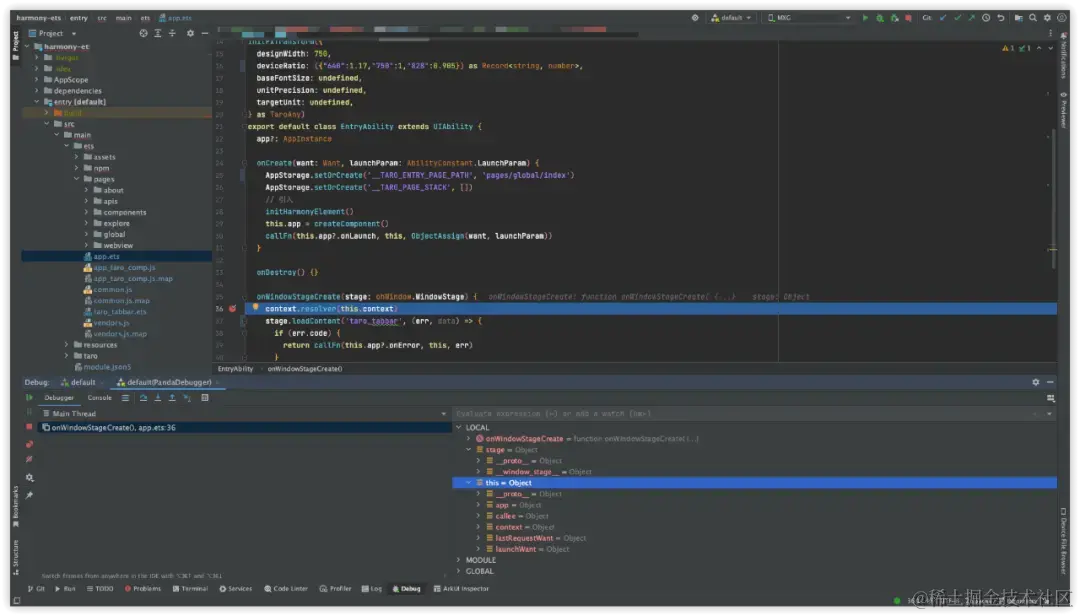Viewport: 1080px width, 616px height.
Task: Go to next highlighted error arrow
Action: point(1050,48)
